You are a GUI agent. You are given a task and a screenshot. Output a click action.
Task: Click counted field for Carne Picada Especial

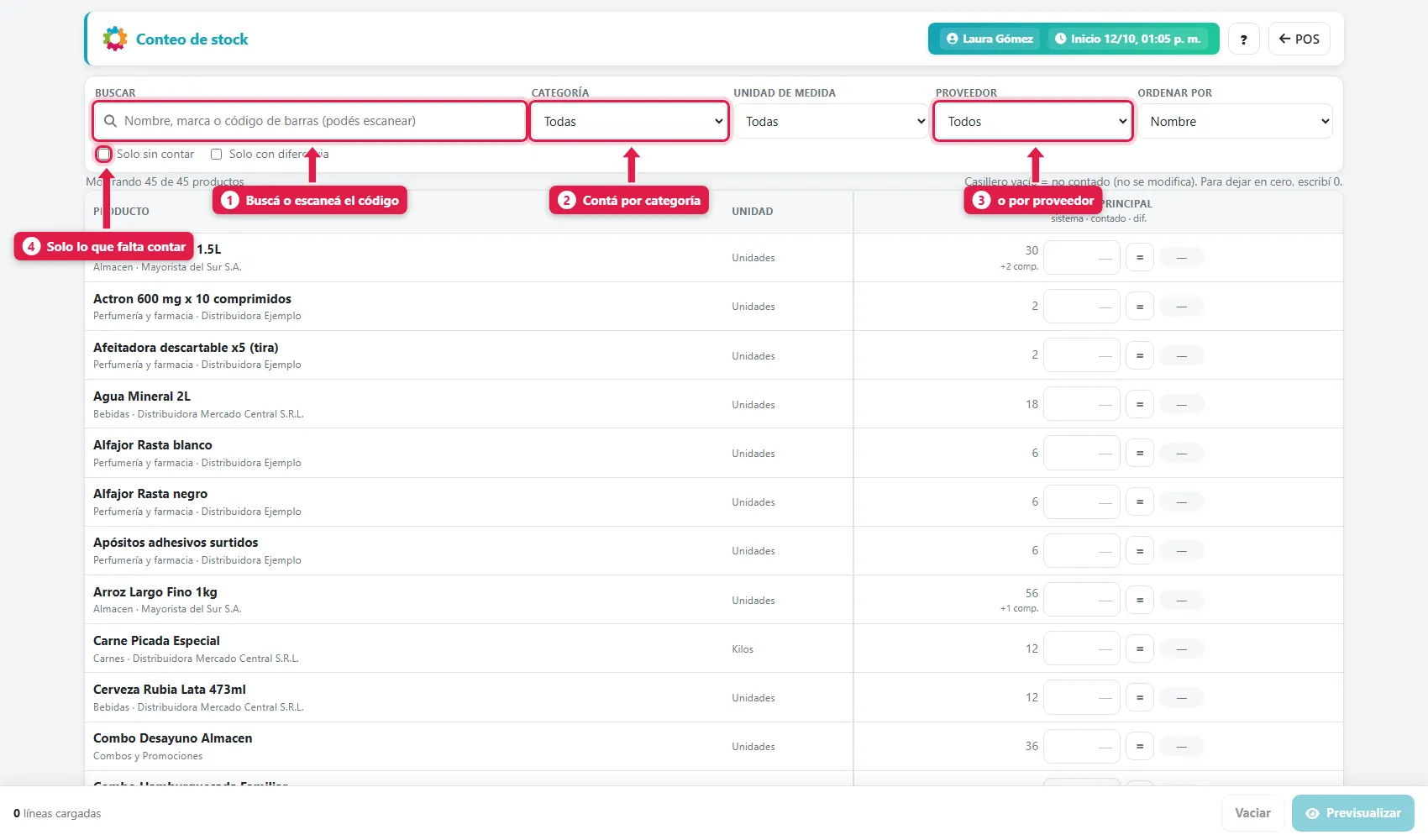point(1081,648)
